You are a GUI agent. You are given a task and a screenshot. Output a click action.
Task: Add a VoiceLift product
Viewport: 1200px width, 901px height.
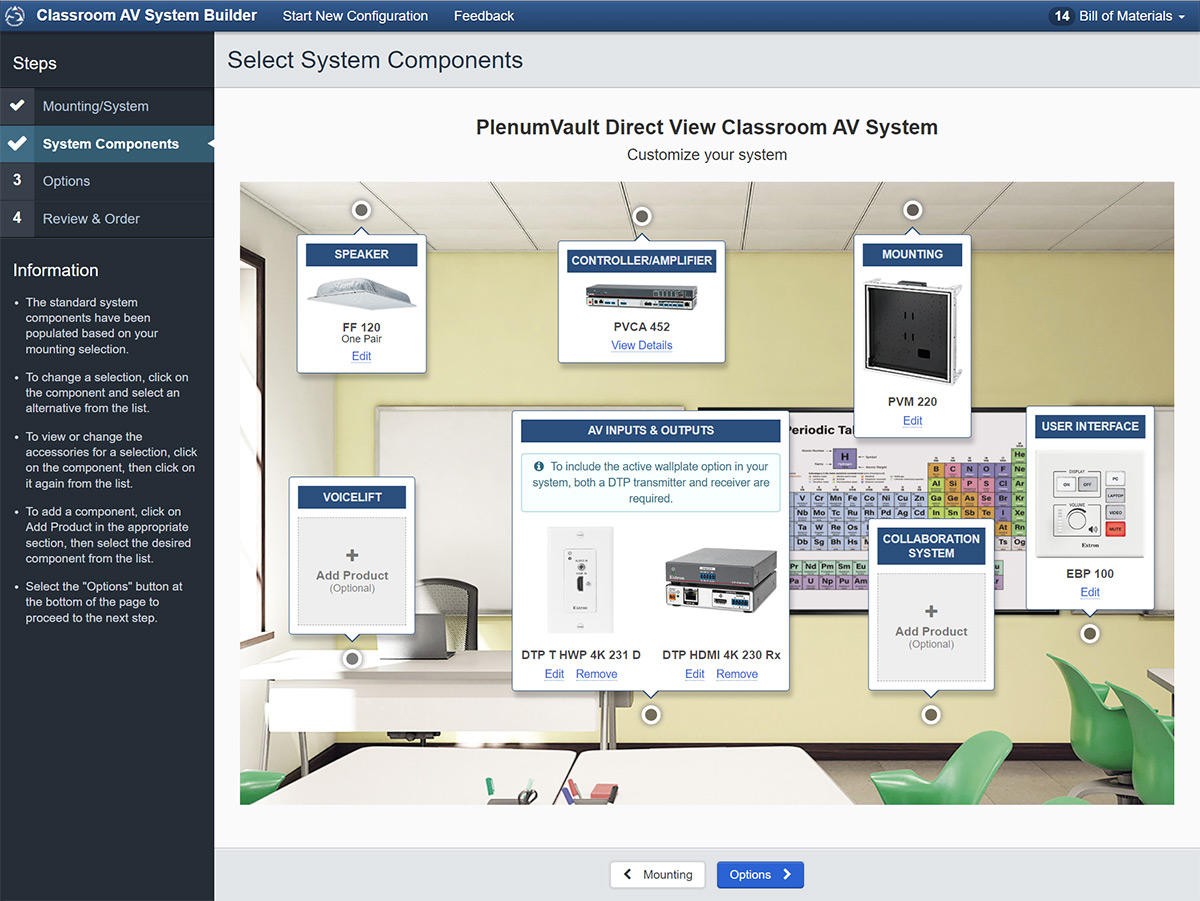click(x=352, y=572)
